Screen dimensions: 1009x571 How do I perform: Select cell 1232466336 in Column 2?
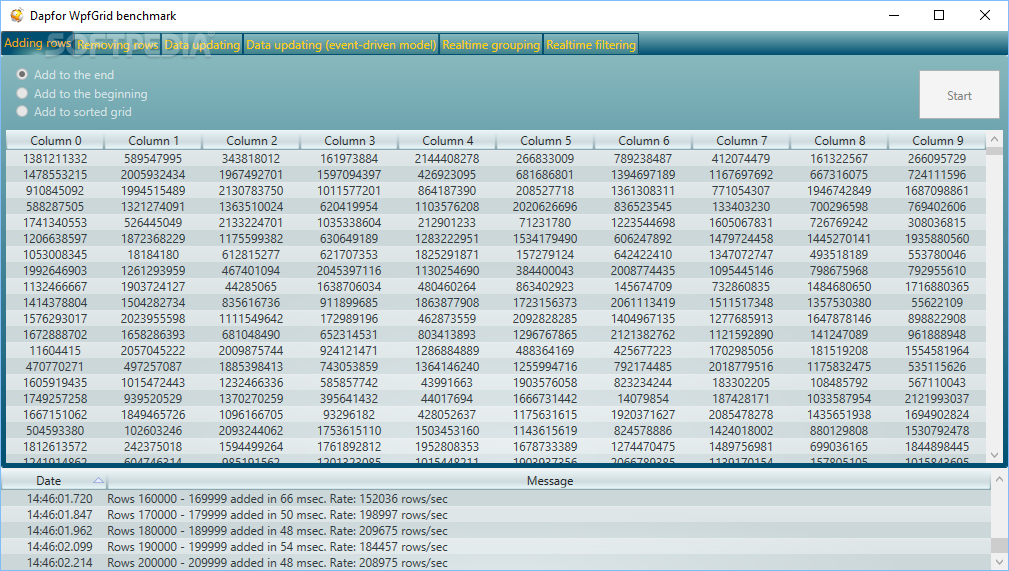coord(252,382)
